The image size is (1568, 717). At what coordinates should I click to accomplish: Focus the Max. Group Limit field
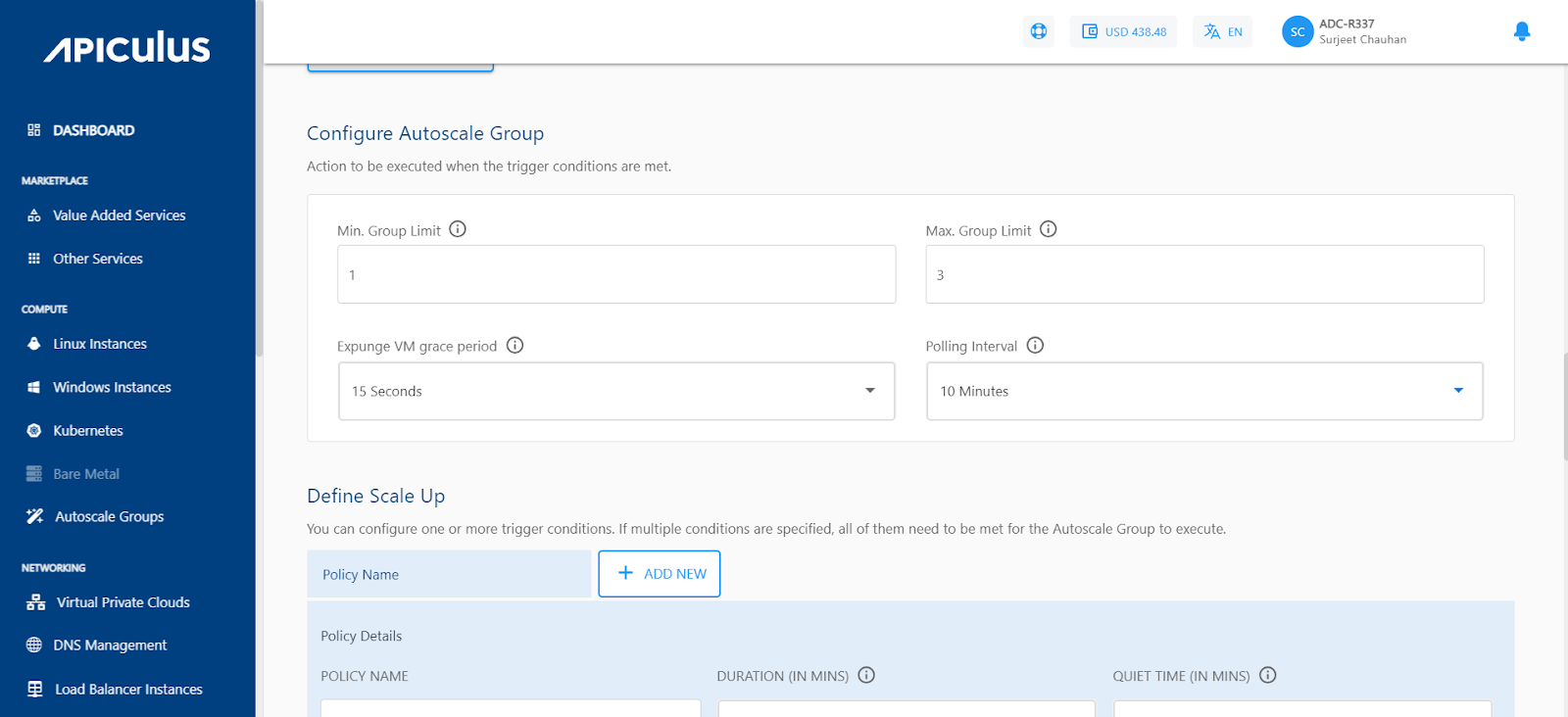click(x=1204, y=274)
